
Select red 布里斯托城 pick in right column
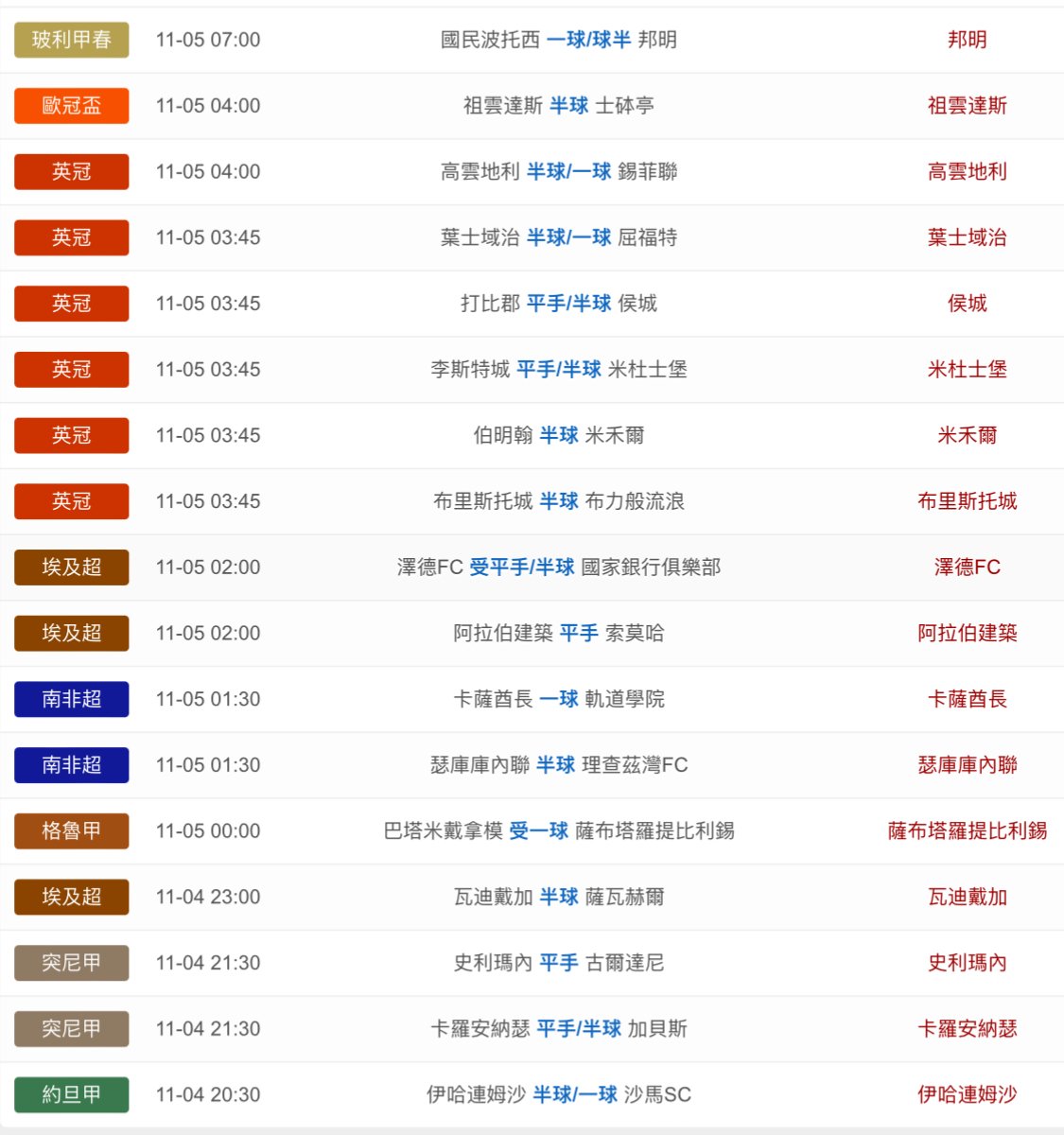(967, 501)
